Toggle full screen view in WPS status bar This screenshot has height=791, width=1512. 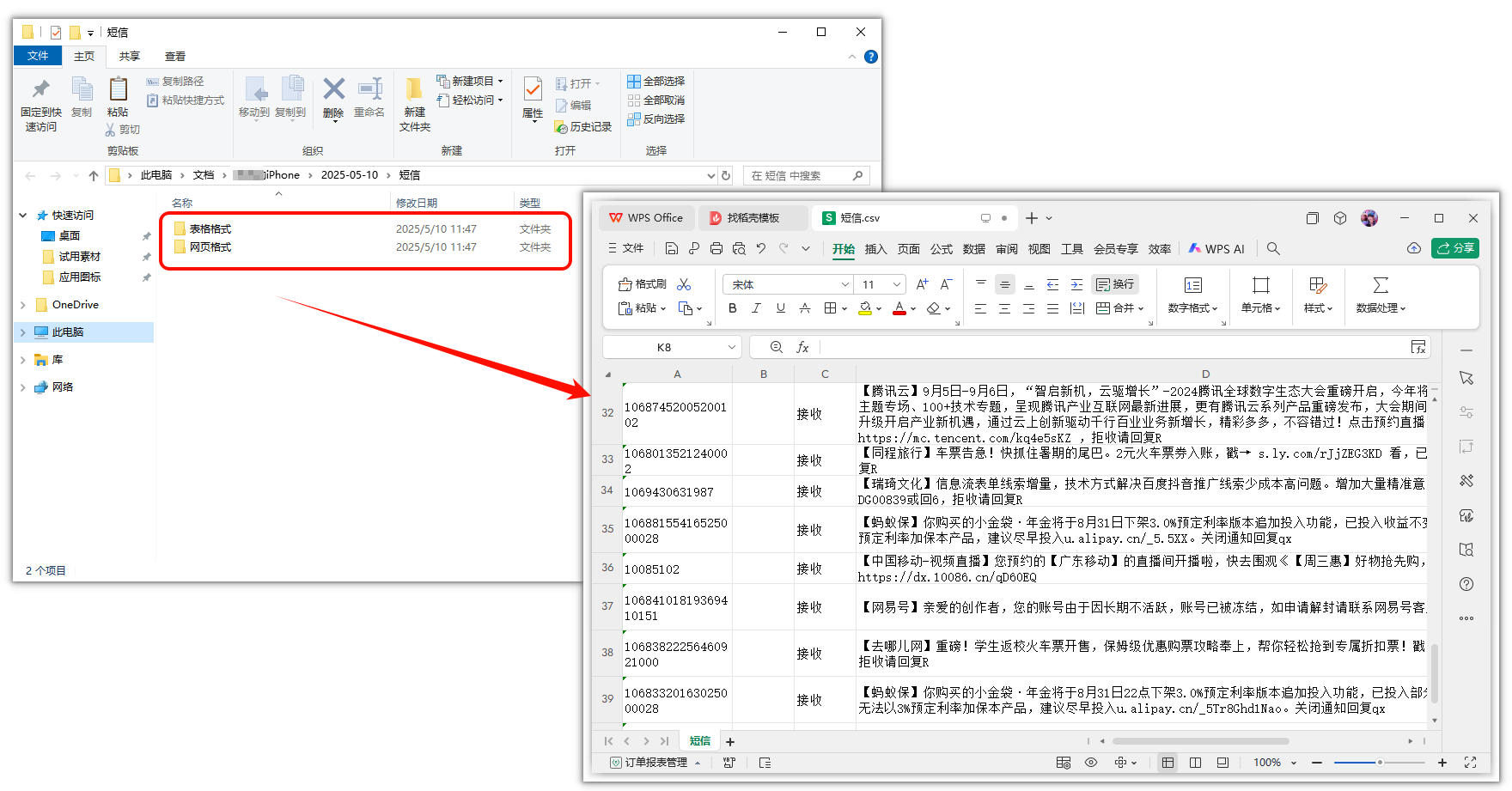pos(1470,762)
